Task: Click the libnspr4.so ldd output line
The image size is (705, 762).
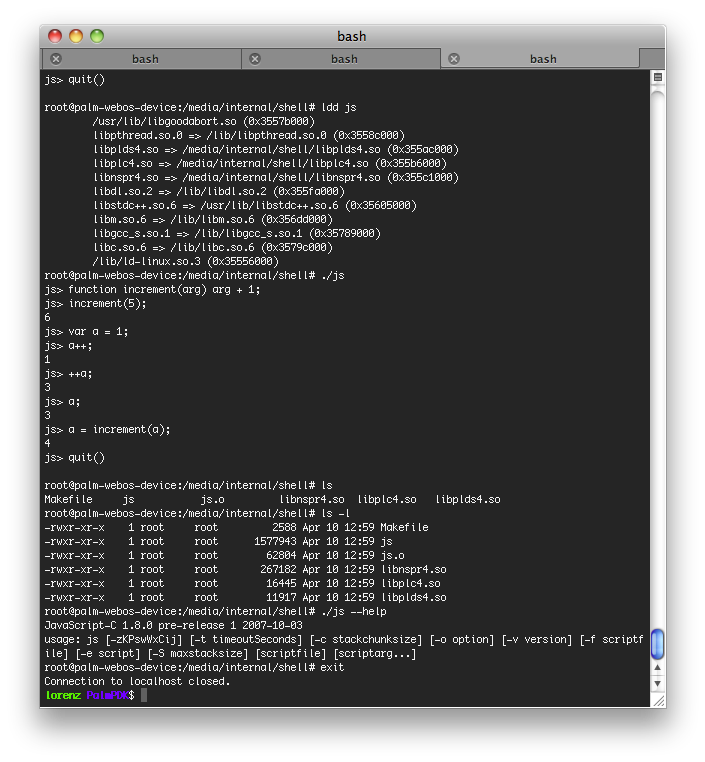Action: point(276,177)
